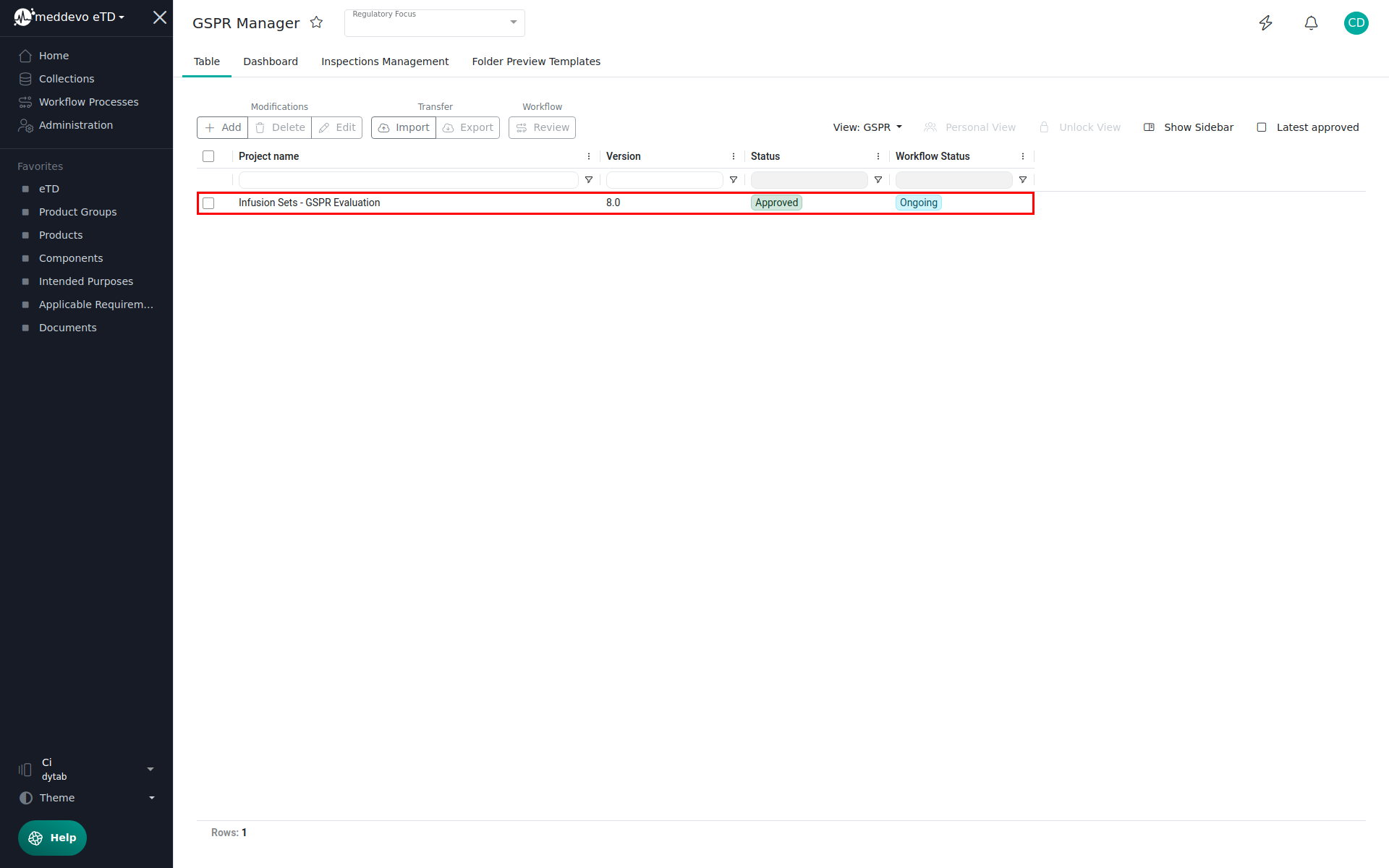Switch to the Dashboard tab

[x=271, y=61]
